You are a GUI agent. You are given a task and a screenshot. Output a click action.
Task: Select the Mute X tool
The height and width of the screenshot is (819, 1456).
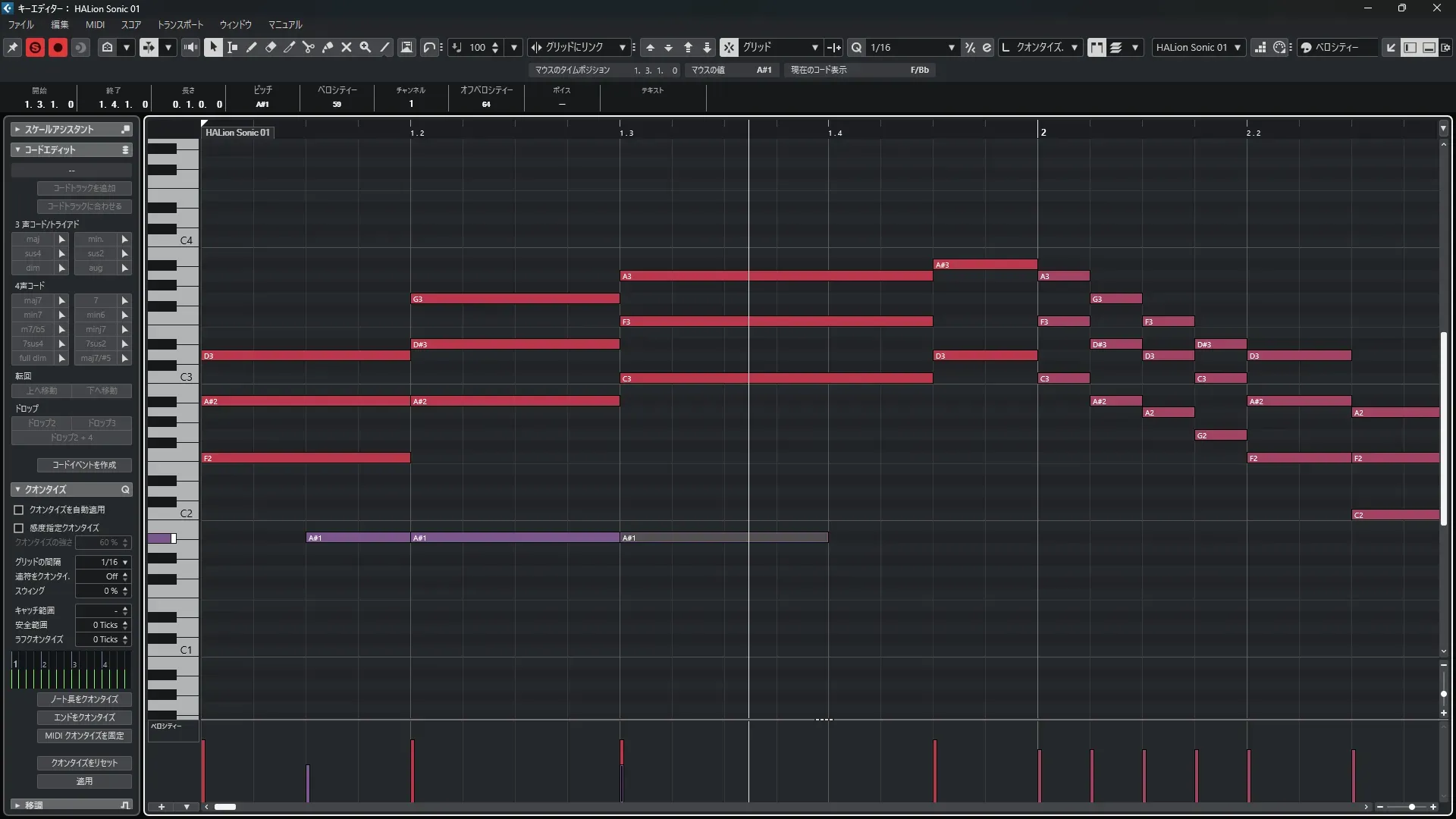click(x=347, y=47)
